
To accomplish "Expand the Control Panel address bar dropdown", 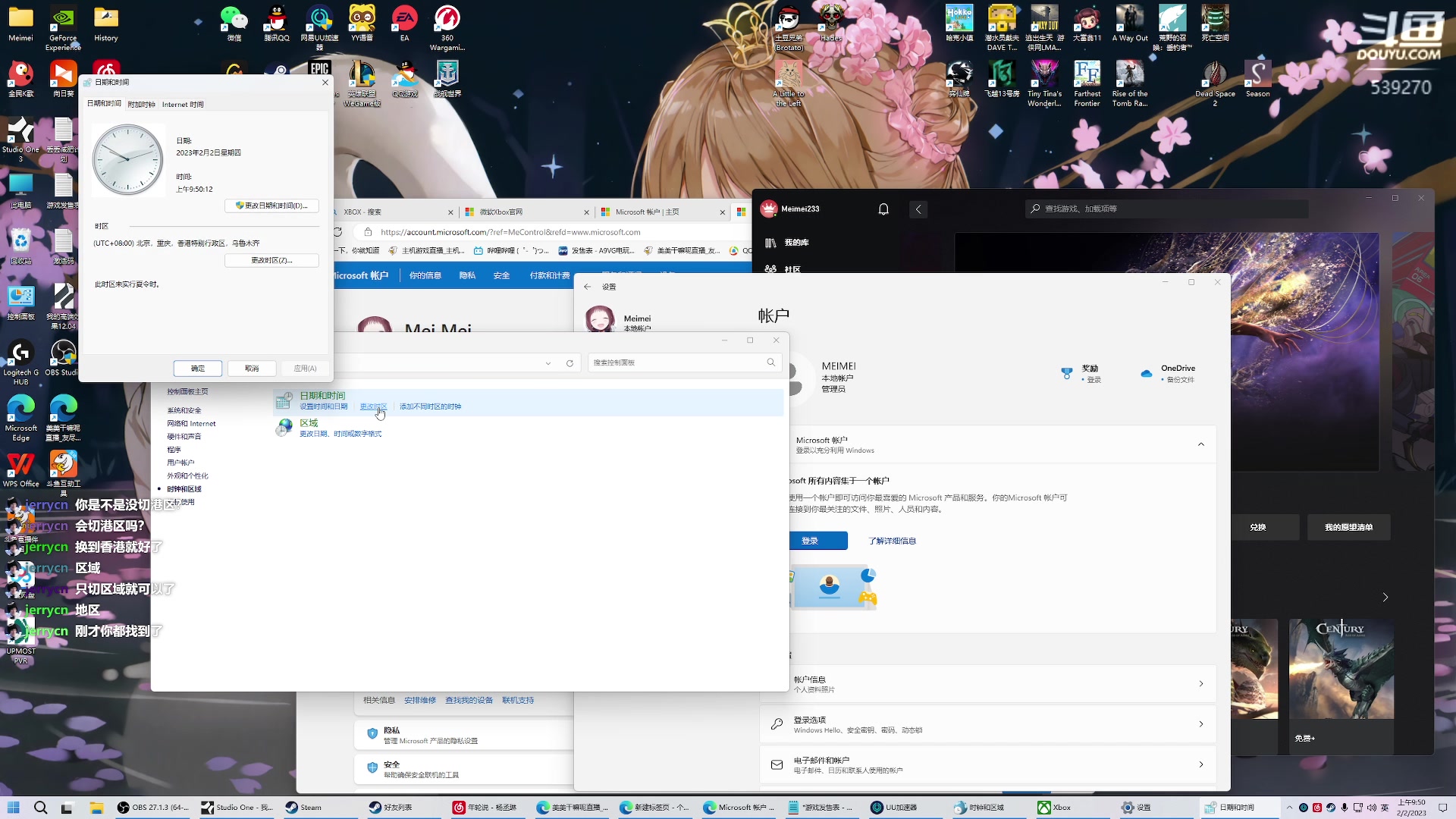I will 548,363.
